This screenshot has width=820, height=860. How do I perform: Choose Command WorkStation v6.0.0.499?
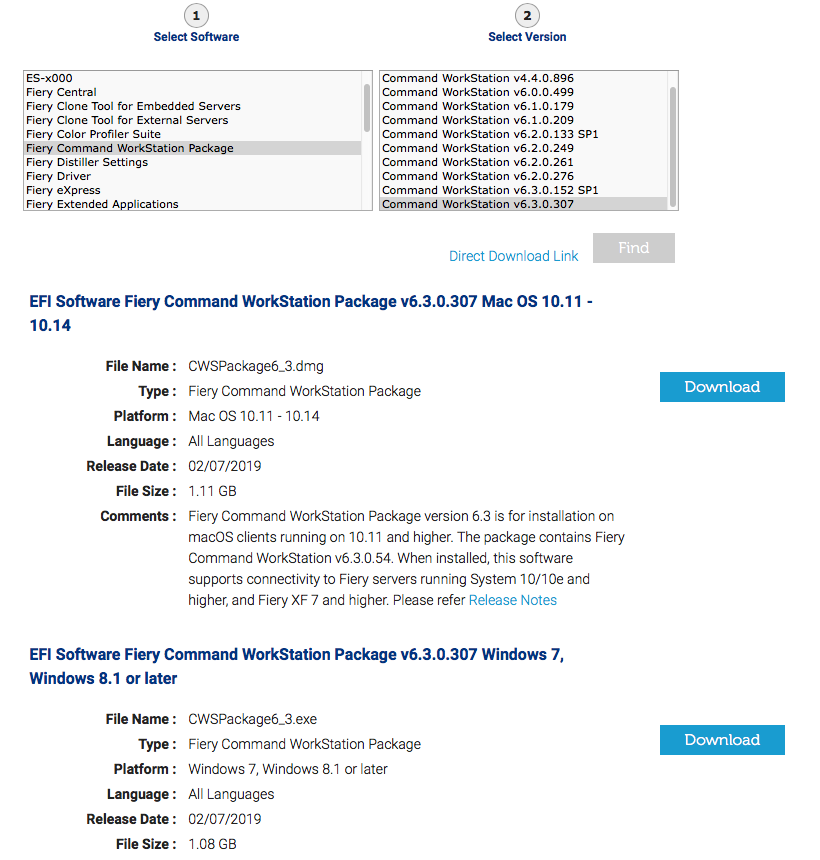477,92
